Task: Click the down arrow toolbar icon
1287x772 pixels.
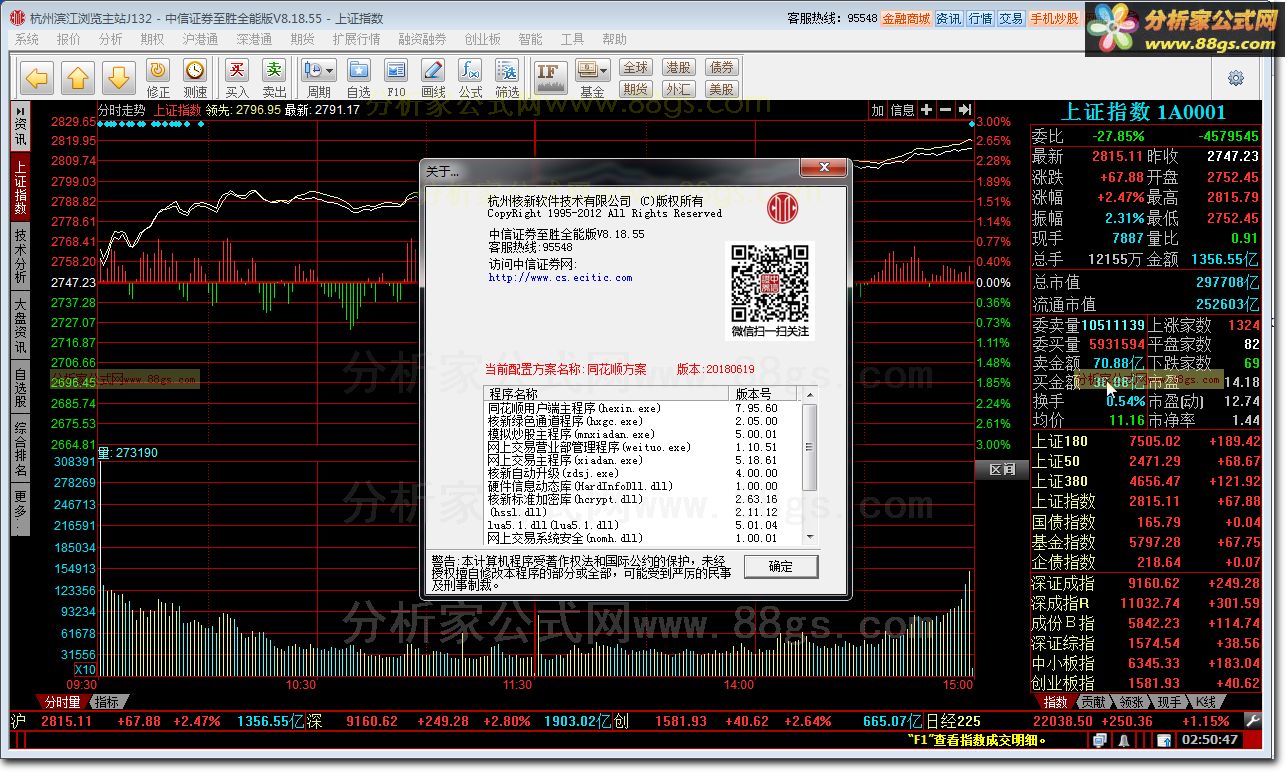Action: [118, 77]
